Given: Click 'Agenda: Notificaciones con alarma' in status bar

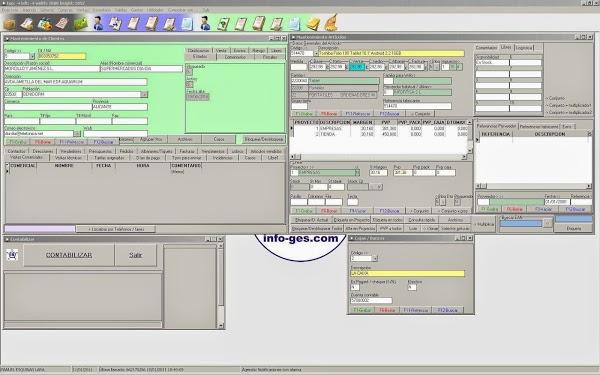Looking at the screenshot, I should (271, 370).
